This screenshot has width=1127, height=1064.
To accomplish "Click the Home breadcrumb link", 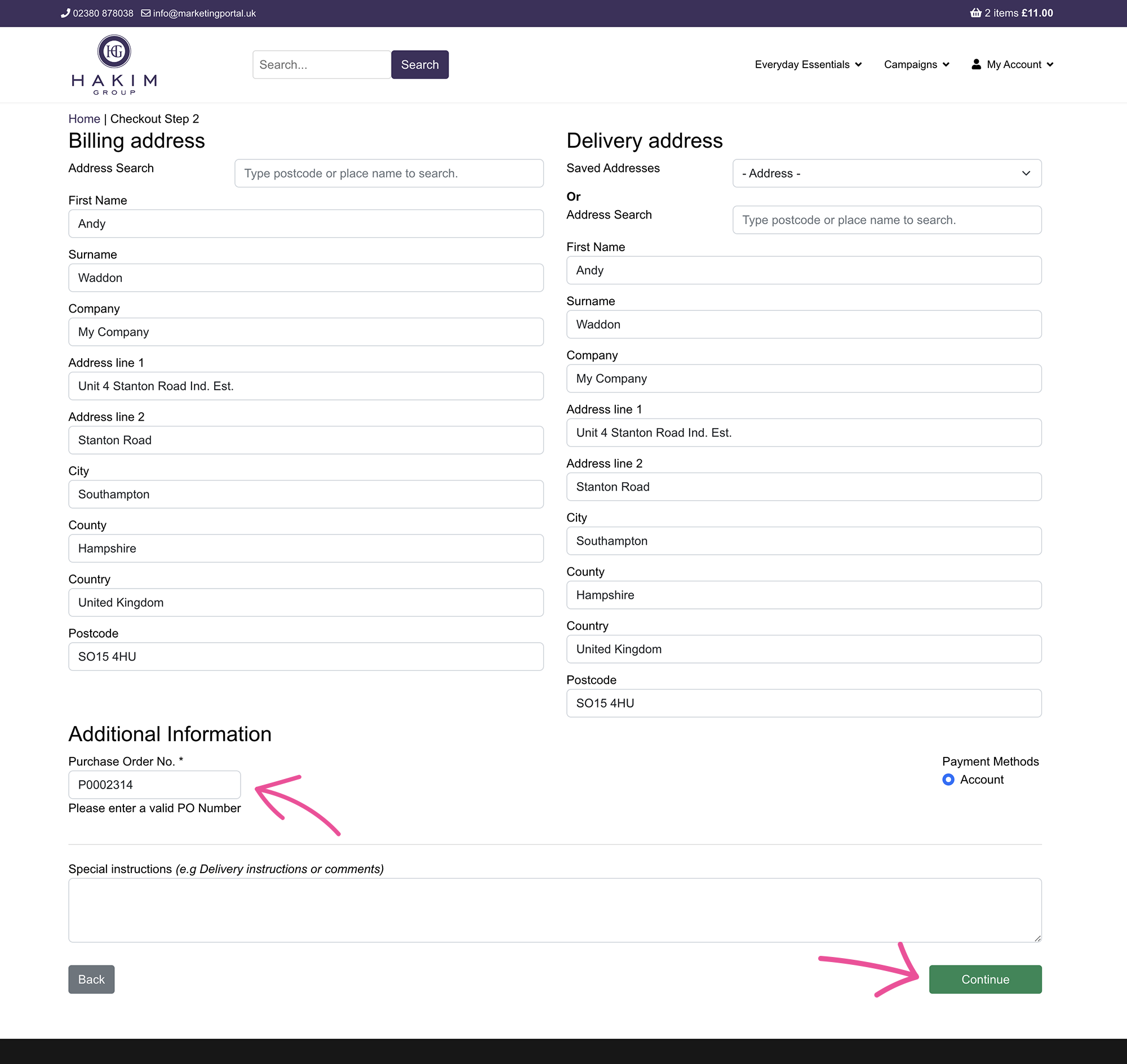I will 84,118.
